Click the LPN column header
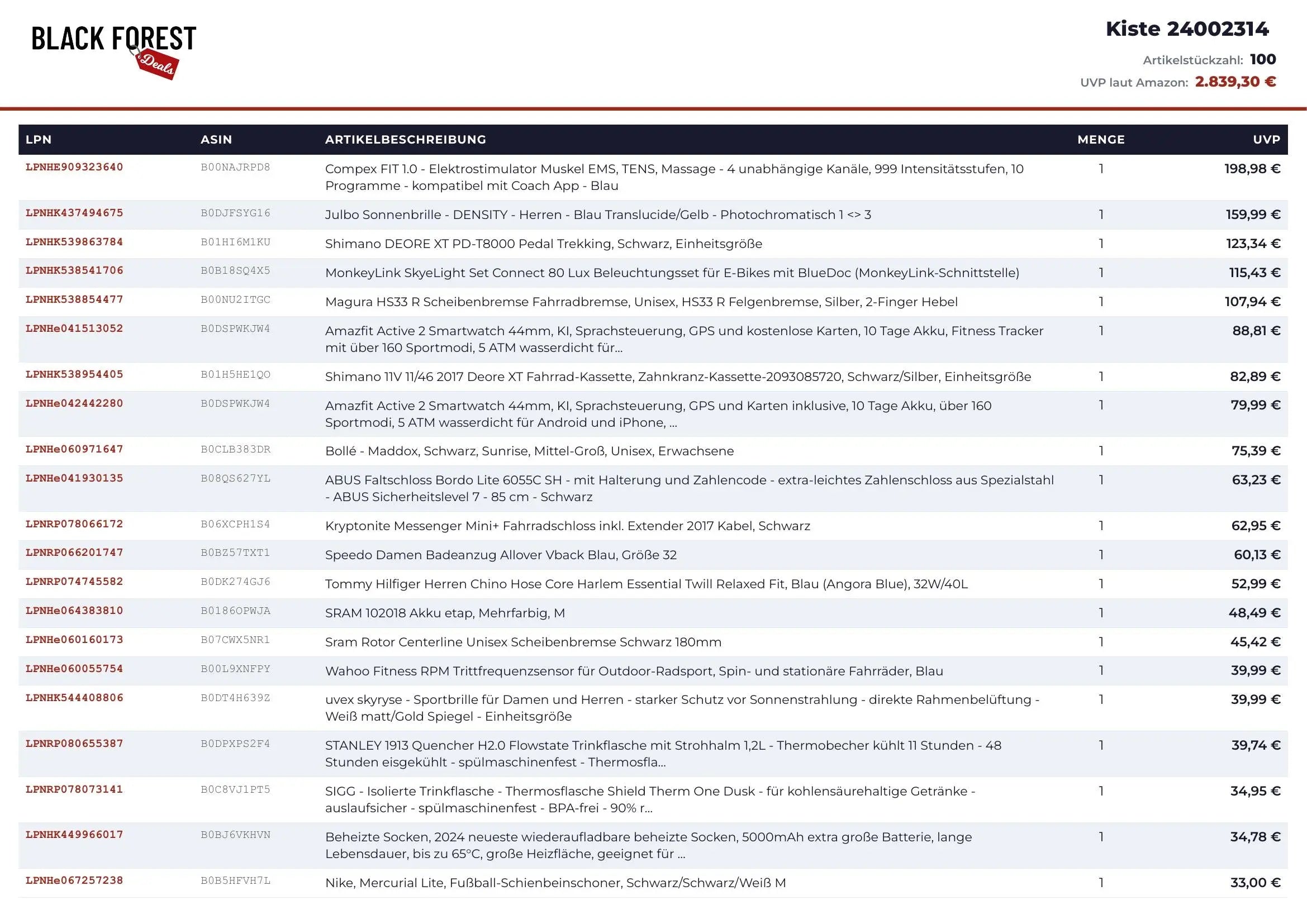Image resolution: width=1307 pixels, height=924 pixels. tap(39, 140)
